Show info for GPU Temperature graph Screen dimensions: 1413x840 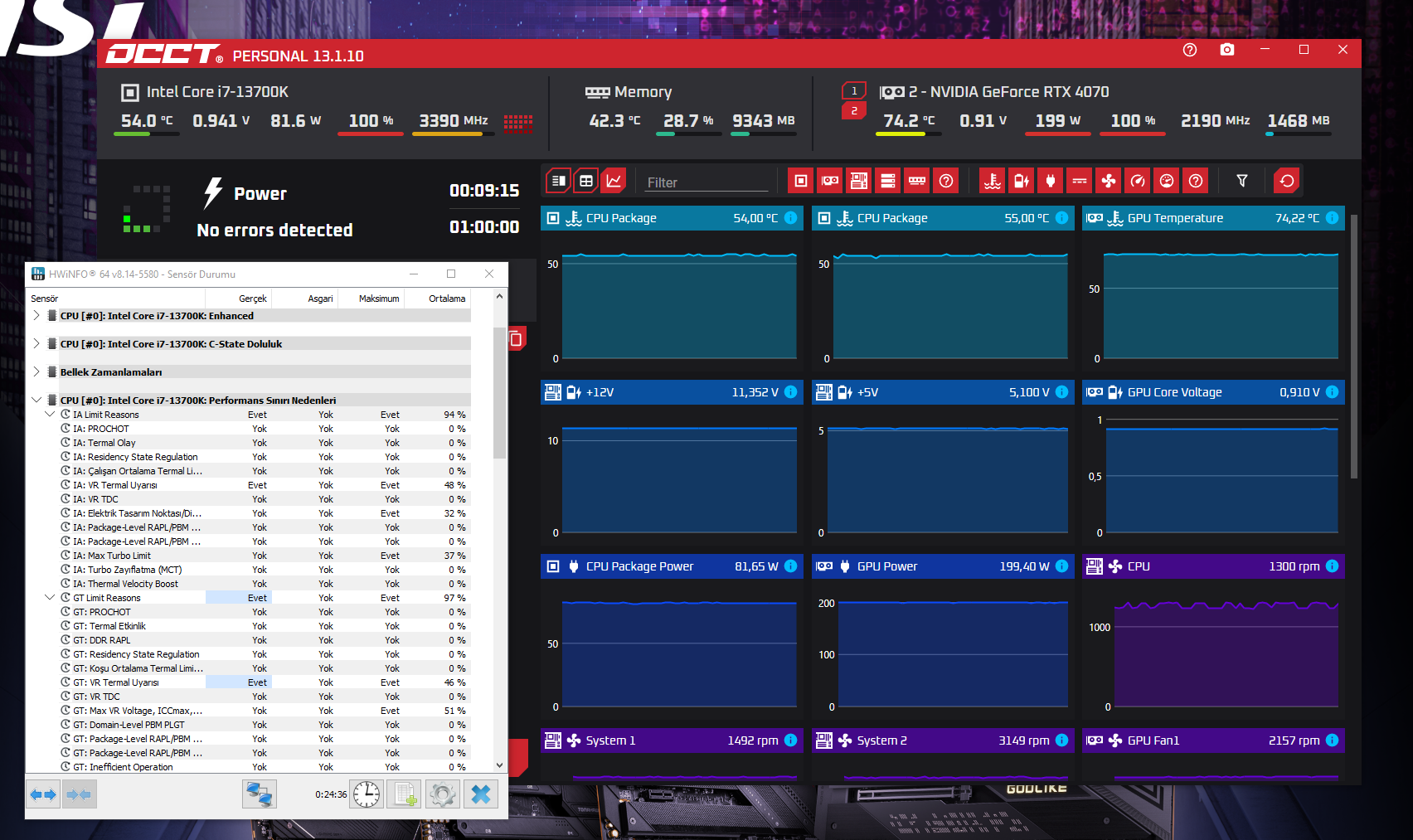[x=1332, y=218]
